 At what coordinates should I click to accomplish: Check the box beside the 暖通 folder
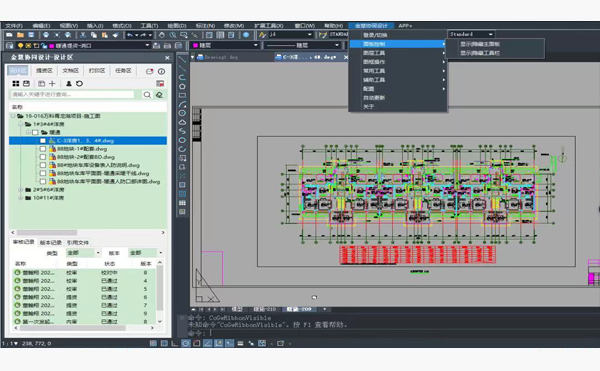pos(35,132)
